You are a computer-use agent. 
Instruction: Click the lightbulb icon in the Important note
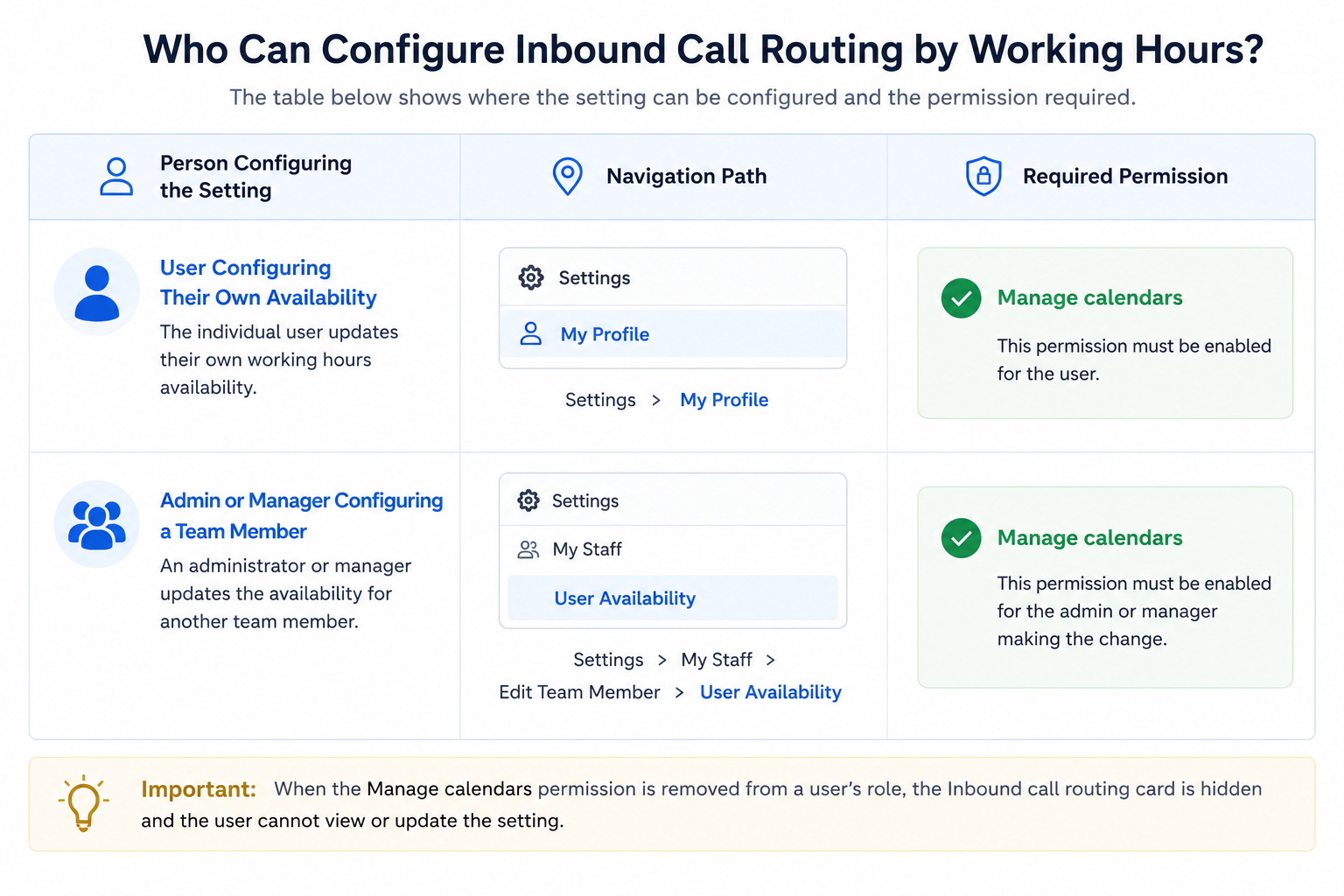click(x=84, y=803)
